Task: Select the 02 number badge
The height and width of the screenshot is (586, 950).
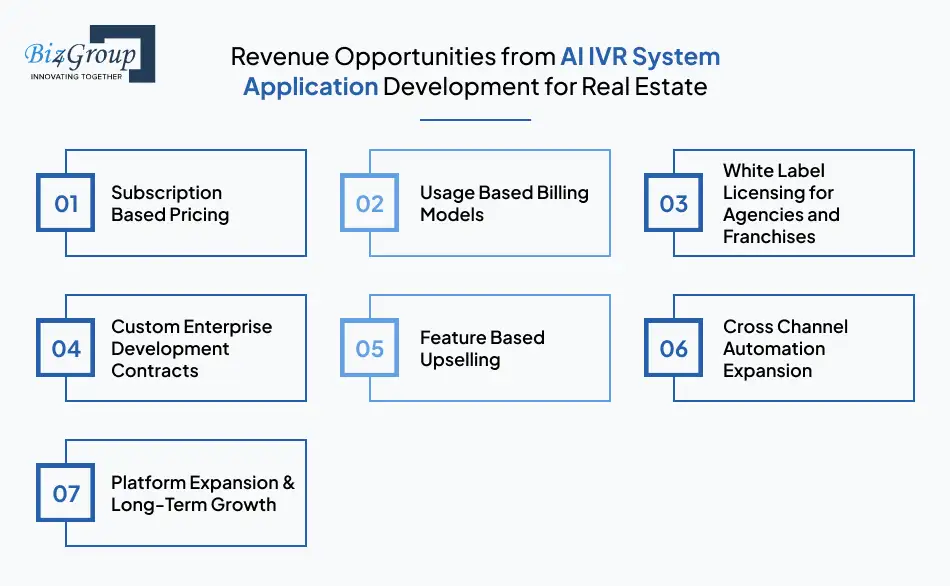Action: [370, 203]
